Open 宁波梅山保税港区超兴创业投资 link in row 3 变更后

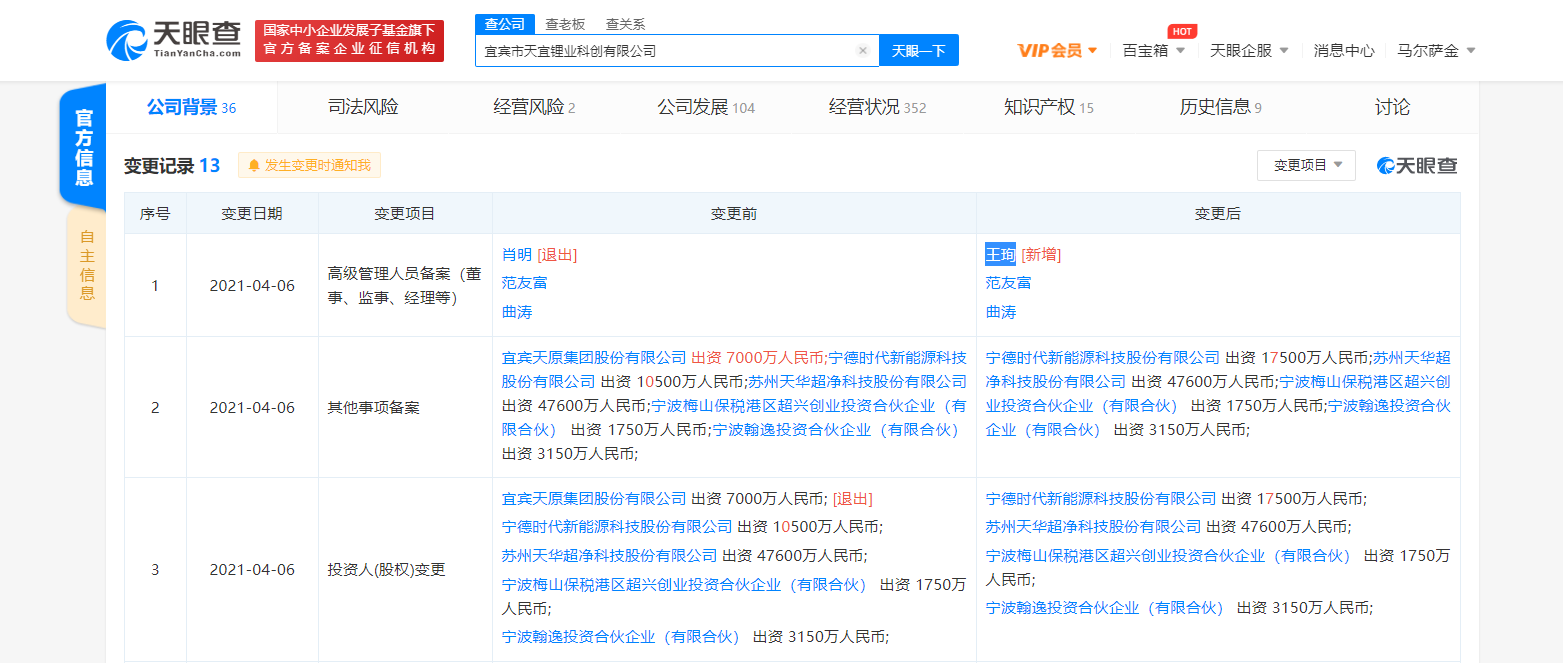(x=1168, y=555)
